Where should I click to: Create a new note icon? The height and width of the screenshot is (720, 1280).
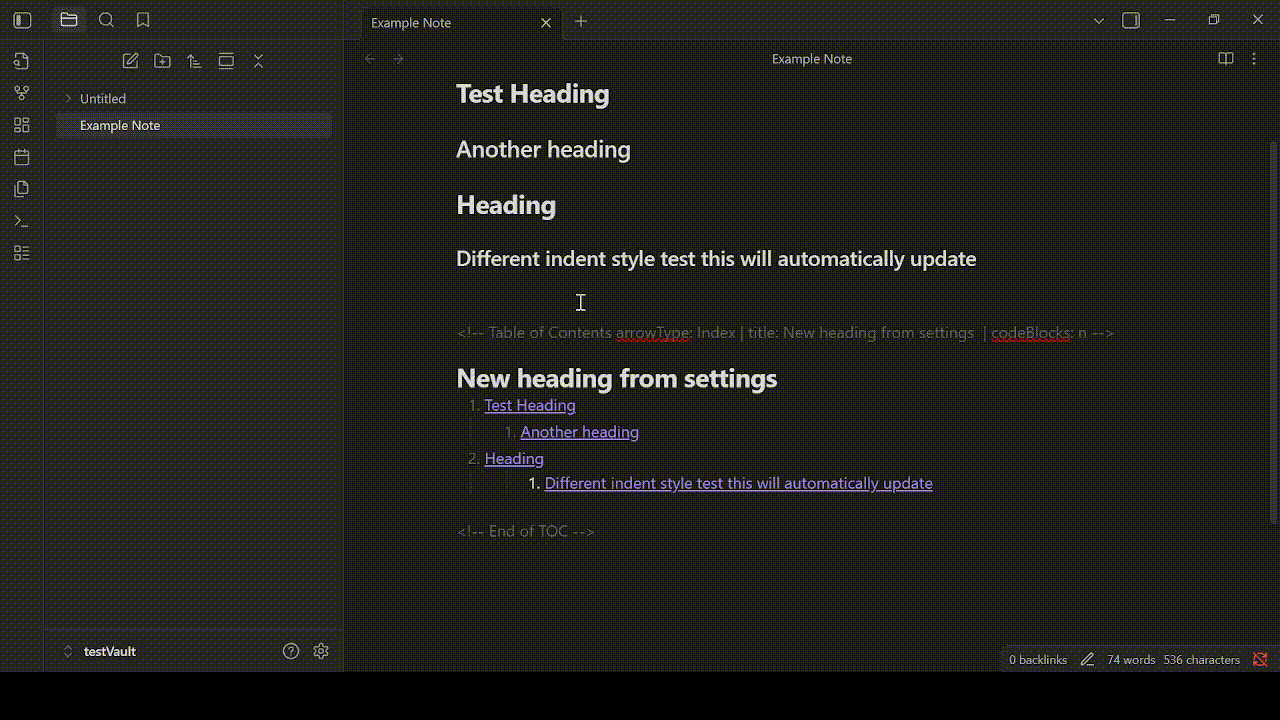pos(130,61)
